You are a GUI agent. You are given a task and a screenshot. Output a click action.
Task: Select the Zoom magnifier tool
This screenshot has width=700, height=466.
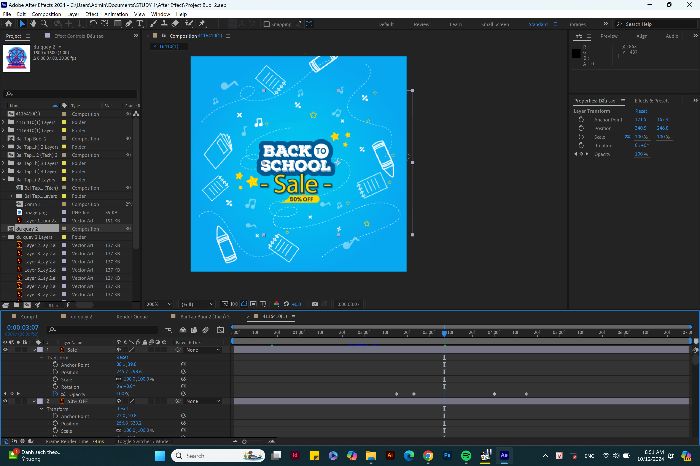tap(44, 24)
